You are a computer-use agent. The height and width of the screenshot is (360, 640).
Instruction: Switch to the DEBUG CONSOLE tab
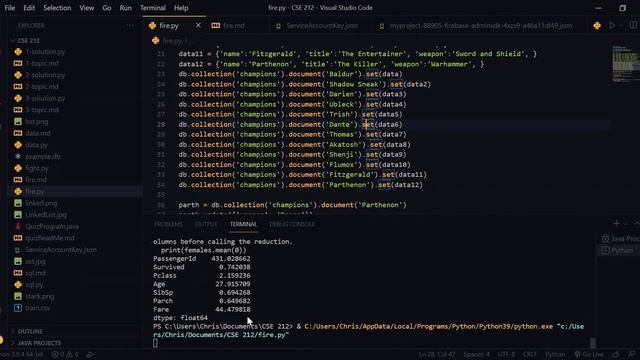[x=292, y=224]
